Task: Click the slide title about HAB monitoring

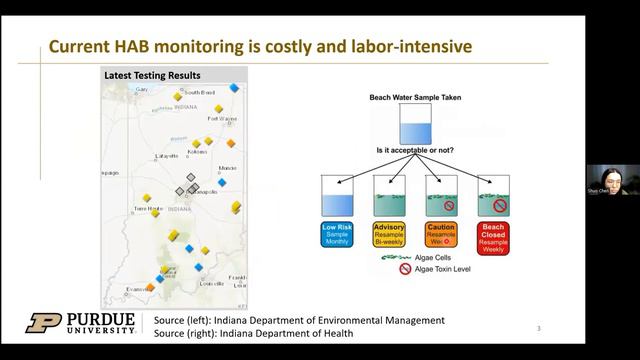Action: (x=260, y=46)
